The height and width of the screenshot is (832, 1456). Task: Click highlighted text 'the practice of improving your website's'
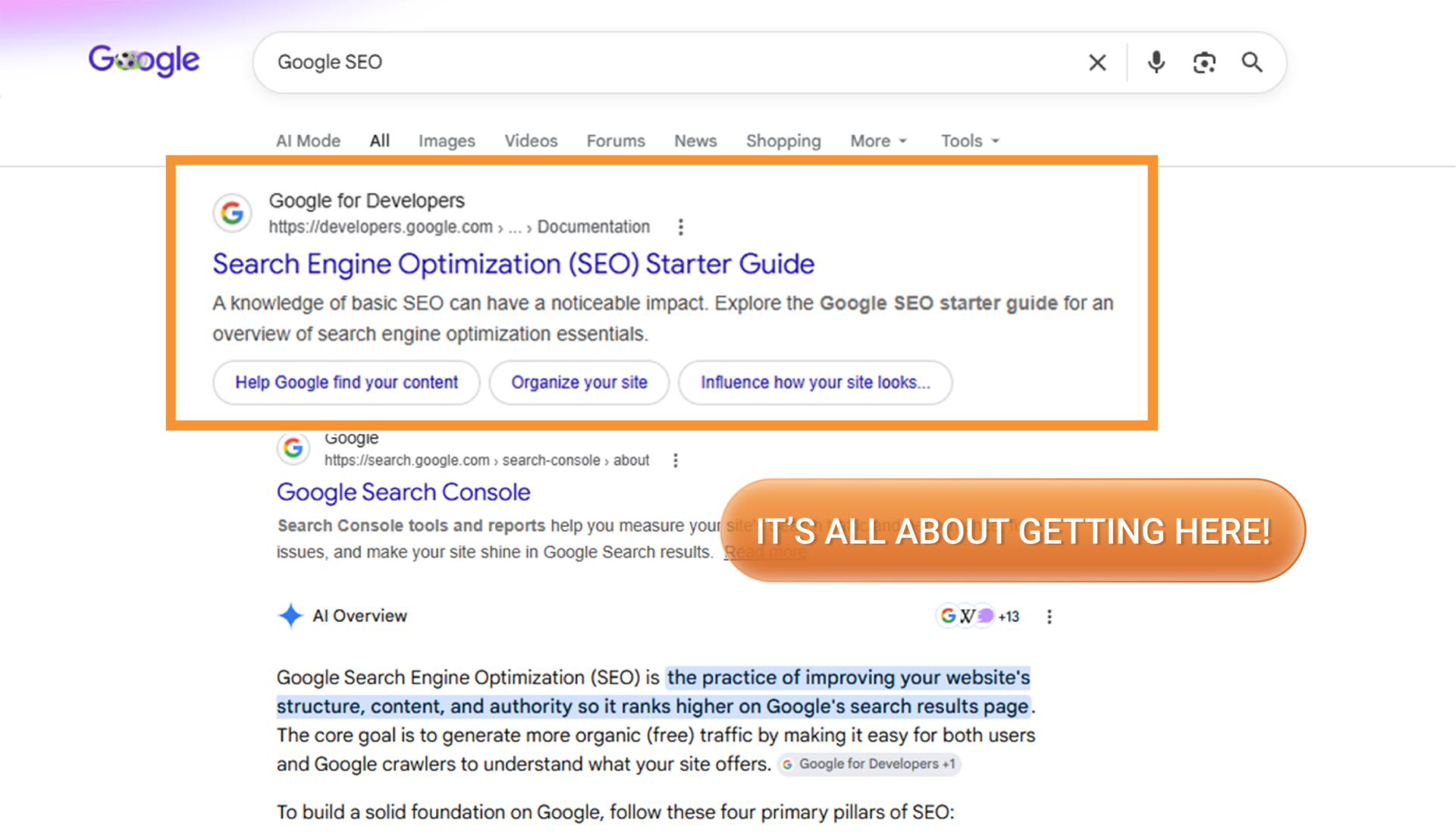(x=849, y=677)
